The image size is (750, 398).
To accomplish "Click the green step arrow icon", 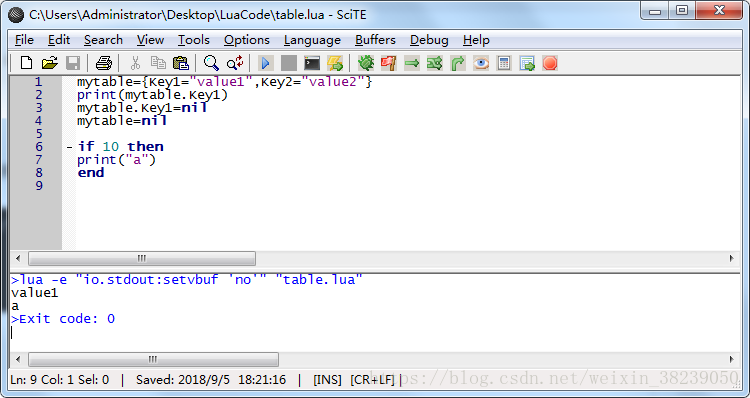I will 412,63.
